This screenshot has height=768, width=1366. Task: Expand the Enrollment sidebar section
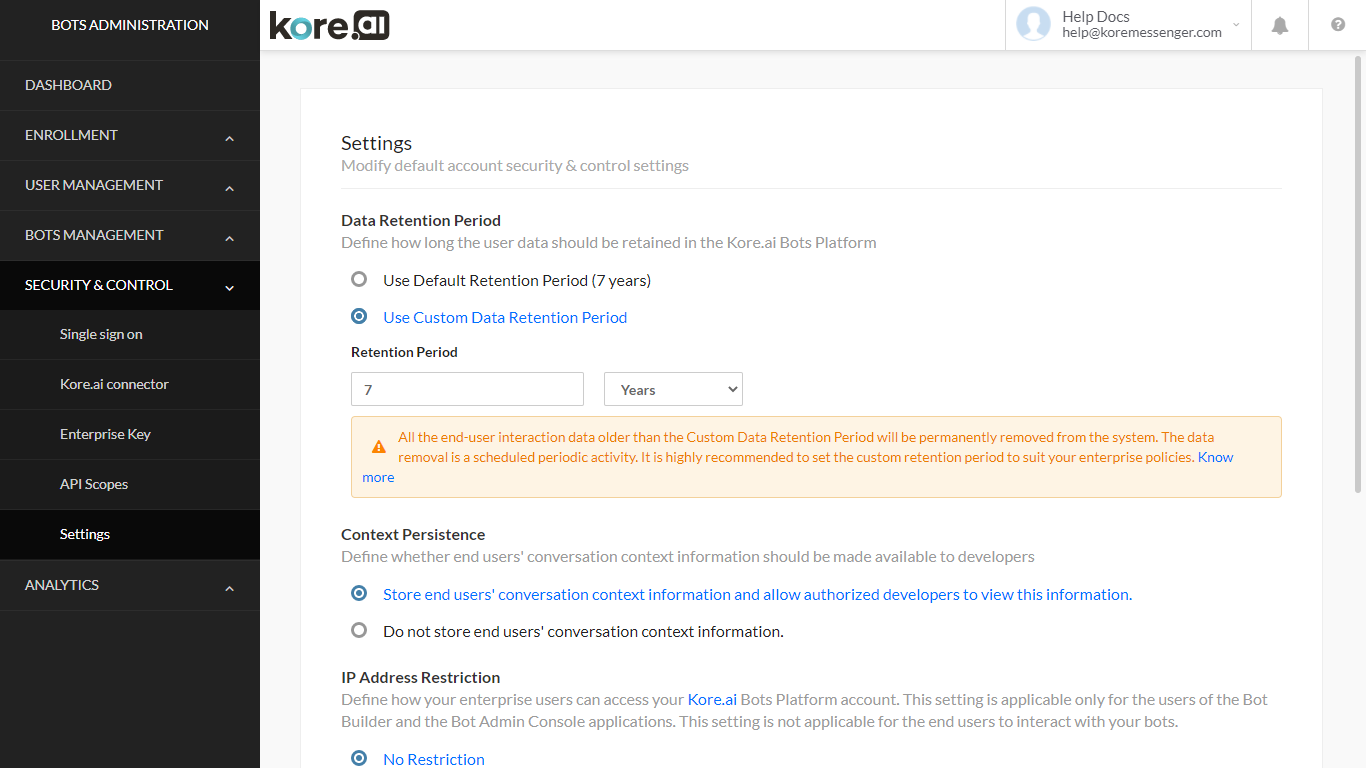tap(130, 135)
